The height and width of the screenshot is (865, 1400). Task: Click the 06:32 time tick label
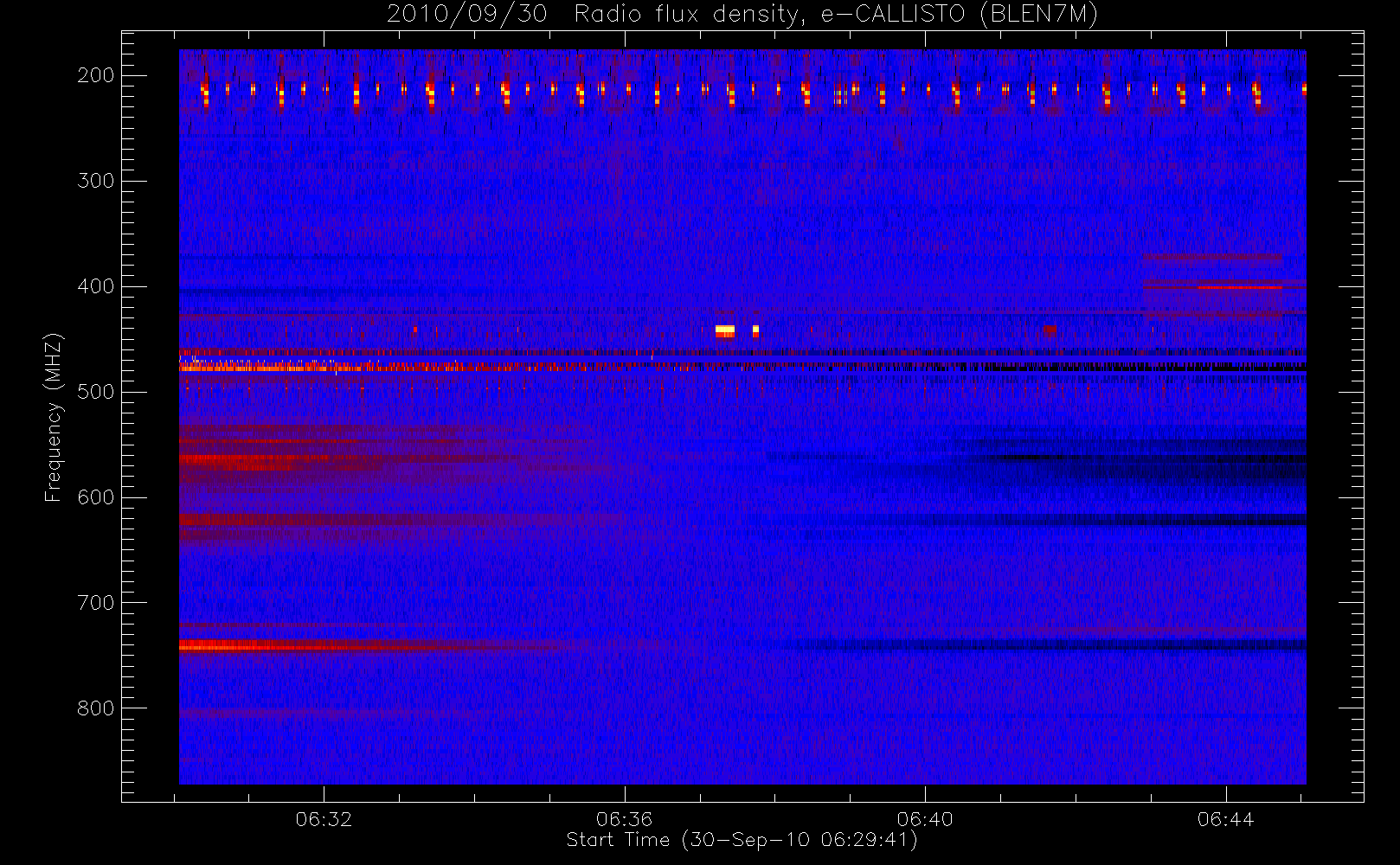(x=324, y=819)
